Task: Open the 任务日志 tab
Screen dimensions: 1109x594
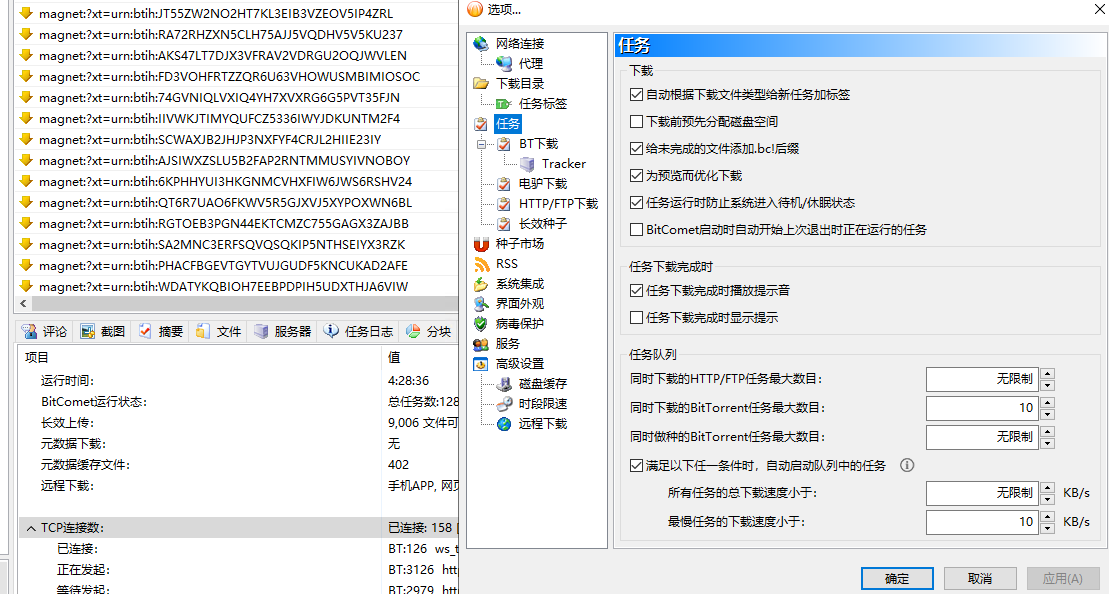Action: pyautogui.click(x=359, y=331)
